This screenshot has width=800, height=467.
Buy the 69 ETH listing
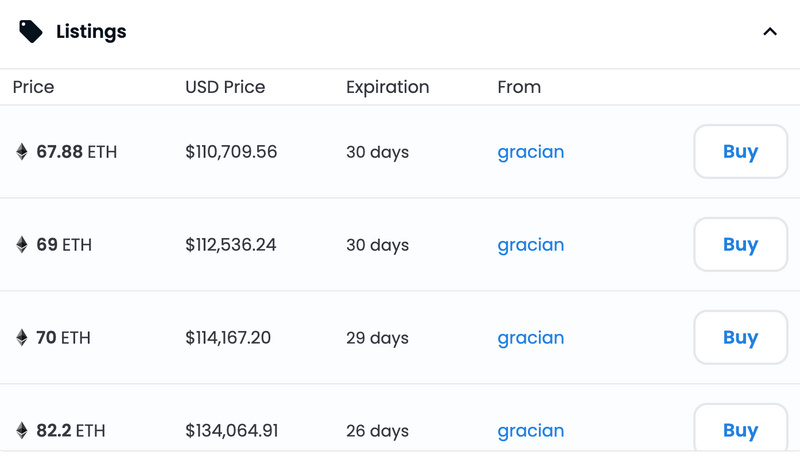pyautogui.click(x=741, y=244)
